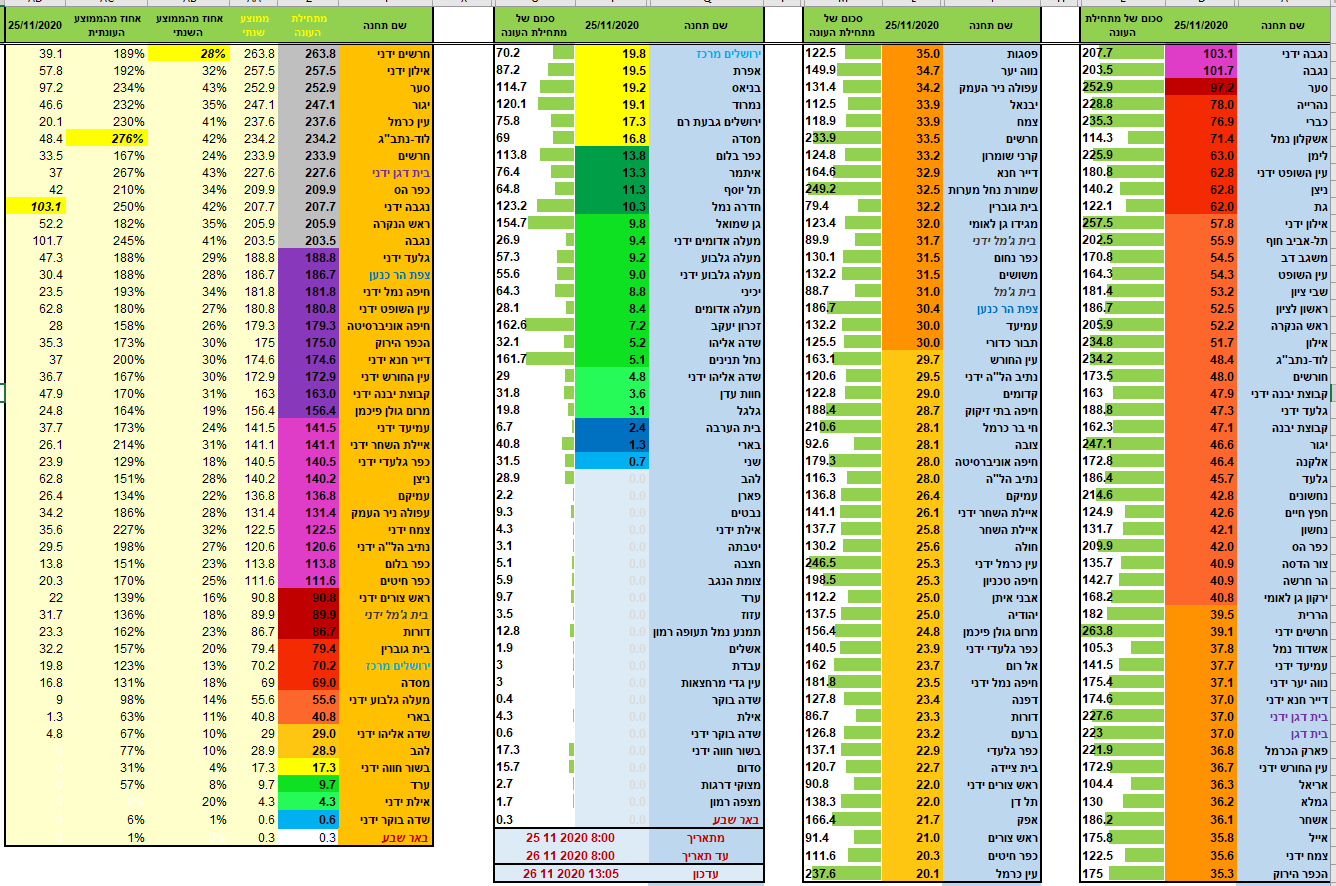
Task: Click the 249.2 data bar cell
Action: [x=840, y=189]
